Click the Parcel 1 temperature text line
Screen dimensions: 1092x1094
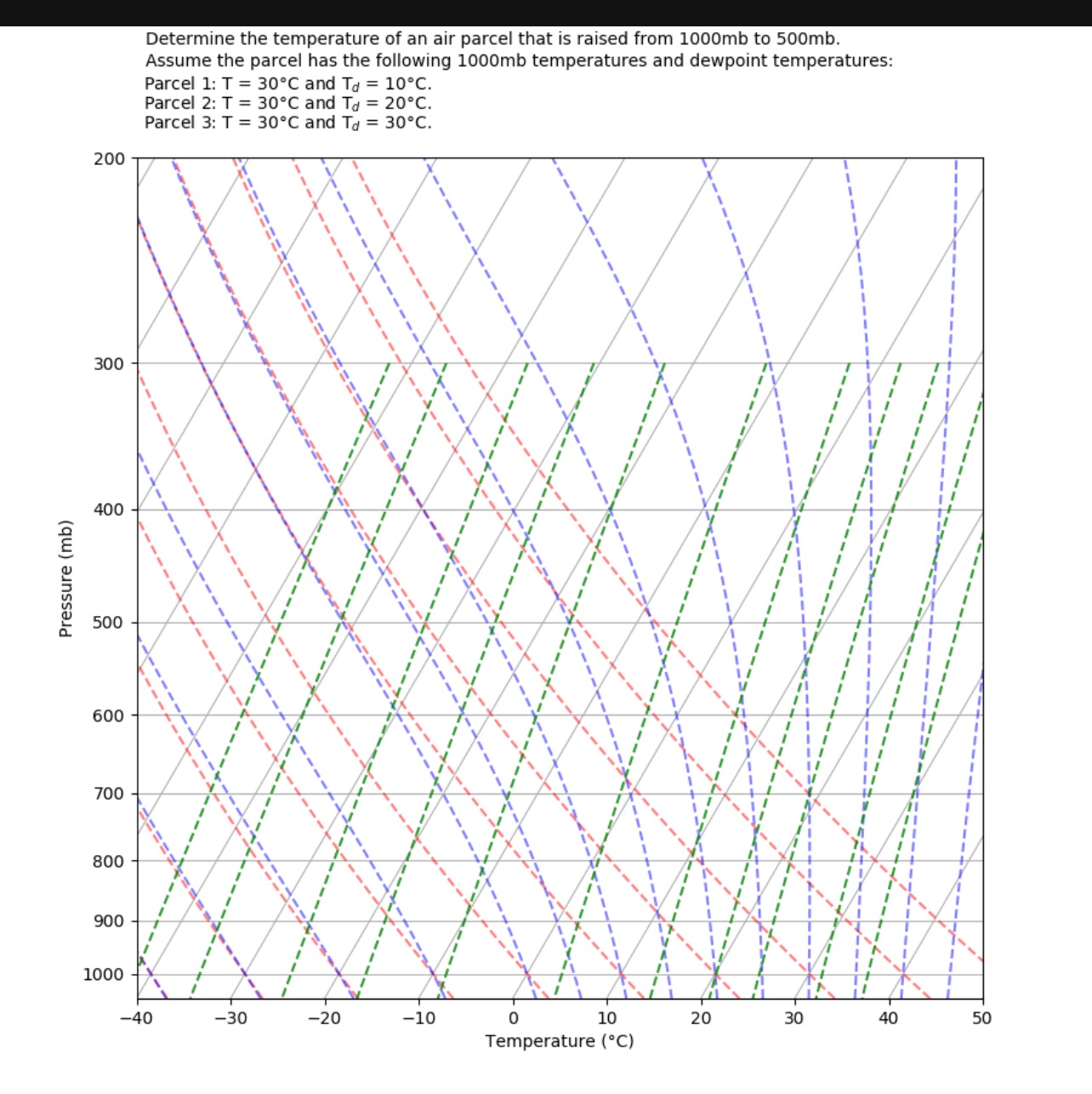point(288,83)
